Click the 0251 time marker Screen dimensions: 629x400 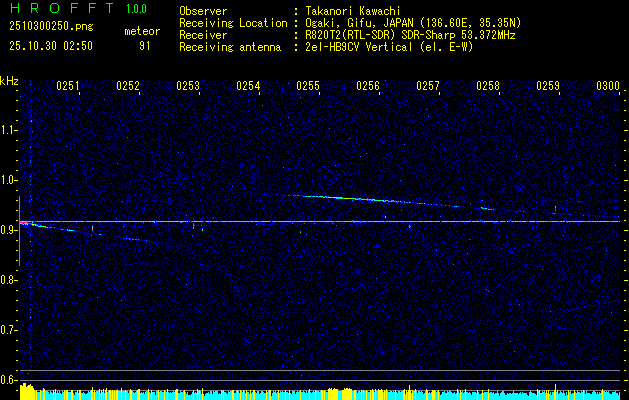click(68, 87)
